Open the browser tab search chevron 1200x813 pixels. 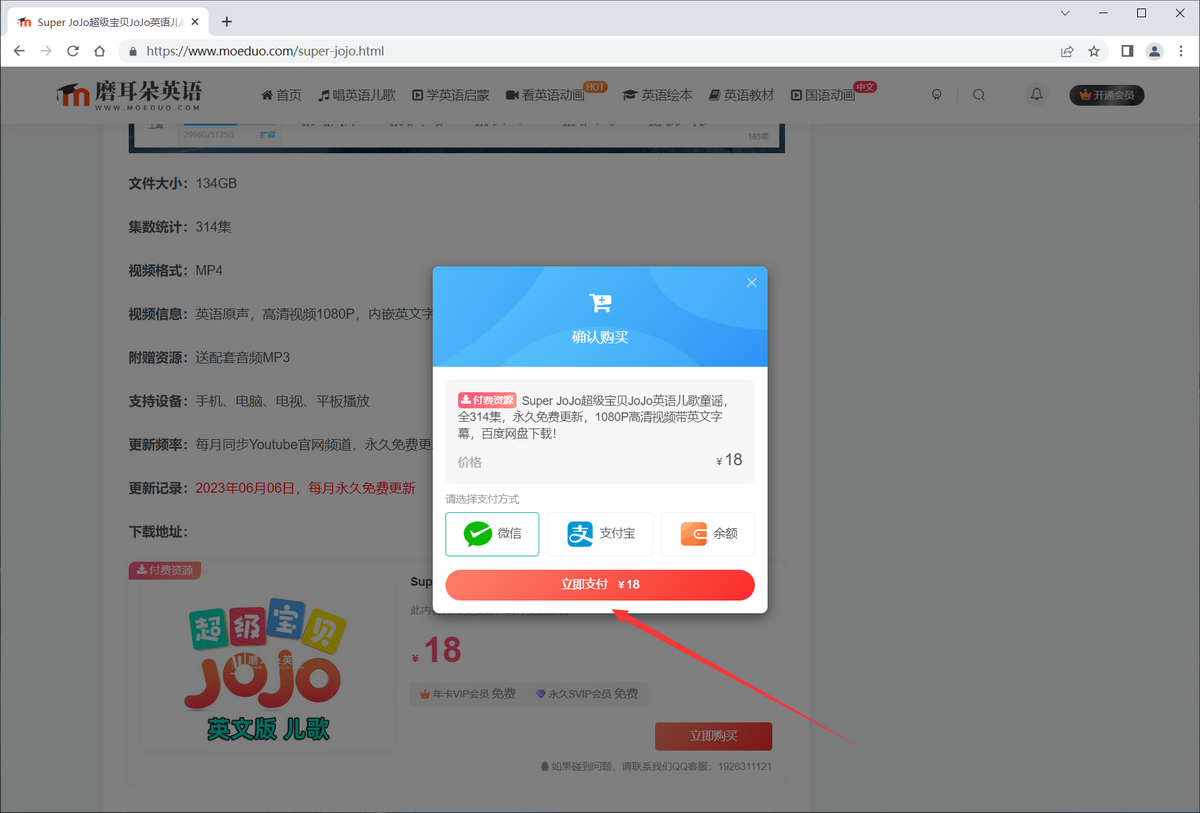(1065, 13)
